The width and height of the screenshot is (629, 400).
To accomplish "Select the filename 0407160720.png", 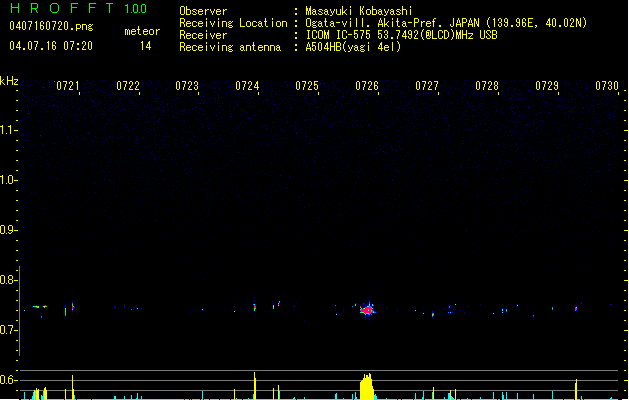I will point(51,26).
